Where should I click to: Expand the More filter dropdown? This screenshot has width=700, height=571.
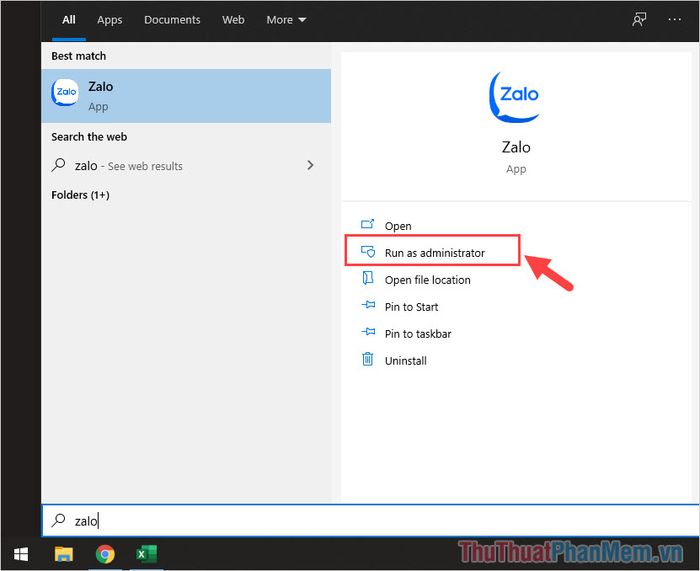pyautogui.click(x=286, y=20)
